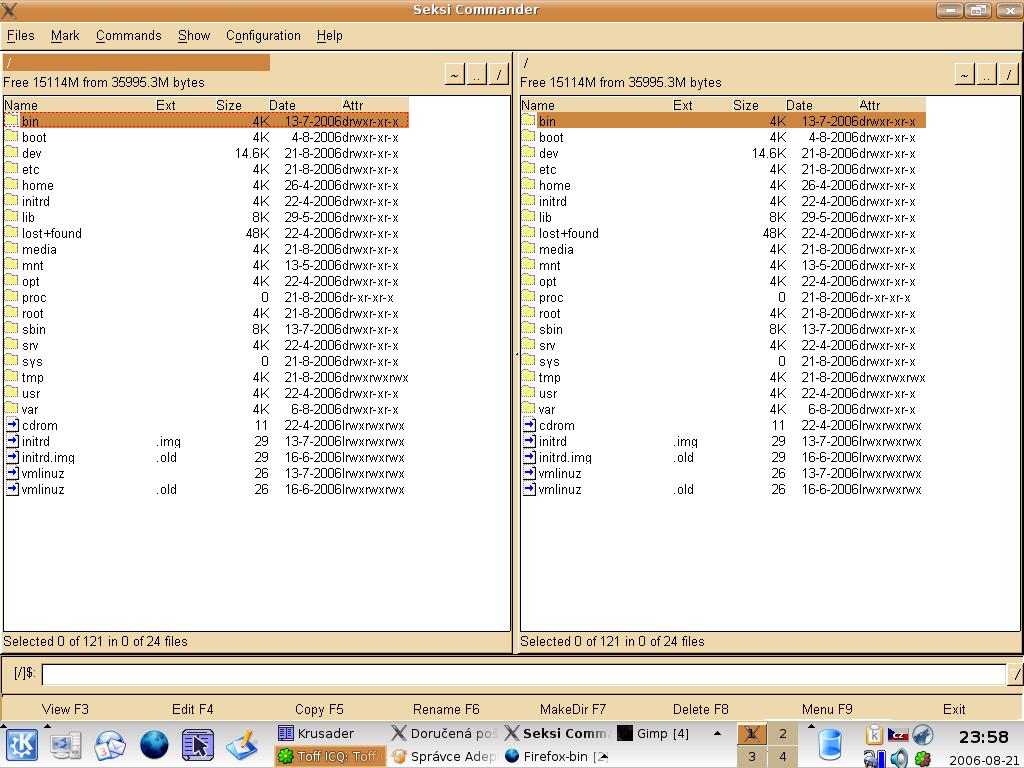1024x768 pixels.
Task: Click the desktop monitor icon in taskbar
Action: [x=66, y=745]
